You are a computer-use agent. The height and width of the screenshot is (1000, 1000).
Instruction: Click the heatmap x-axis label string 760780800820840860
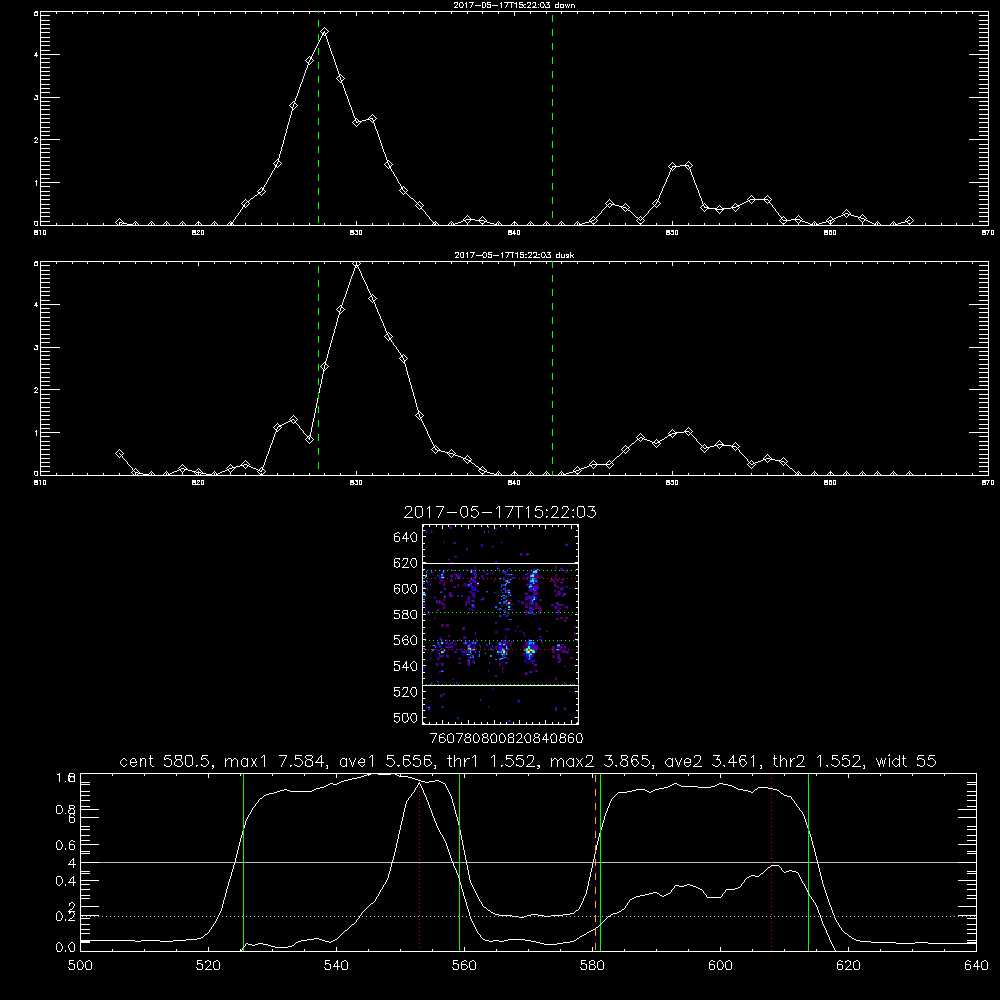(x=506, y=738)
